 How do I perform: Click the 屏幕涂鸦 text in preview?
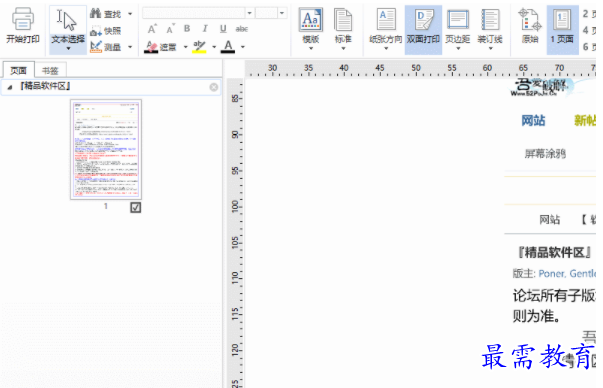(x=545, y=154)
